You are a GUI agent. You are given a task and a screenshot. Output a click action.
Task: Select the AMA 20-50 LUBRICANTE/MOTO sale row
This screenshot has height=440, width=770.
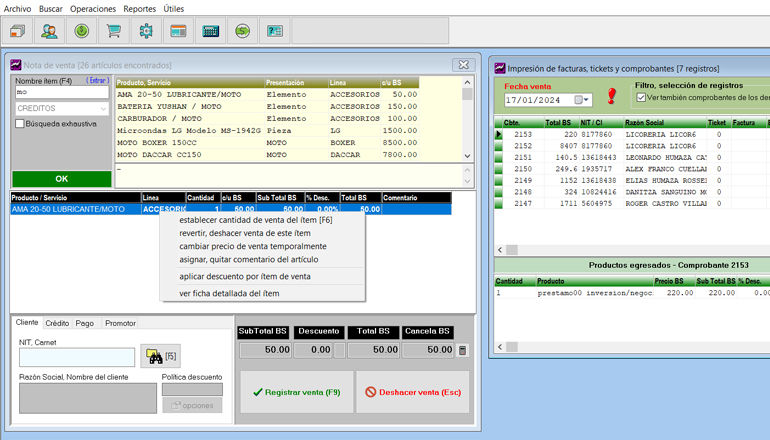(x=231, y=209)
